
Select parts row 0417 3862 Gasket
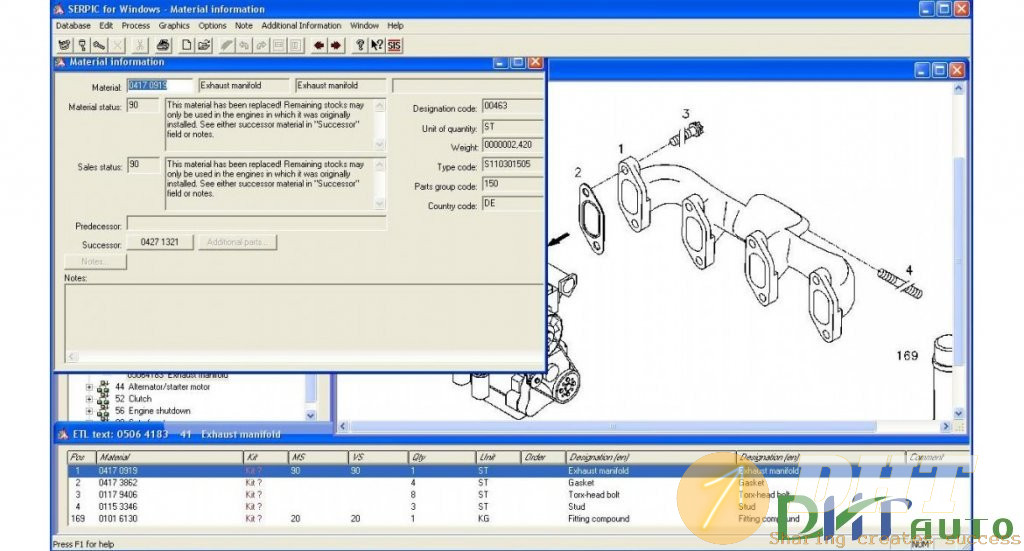click(517, 482)
